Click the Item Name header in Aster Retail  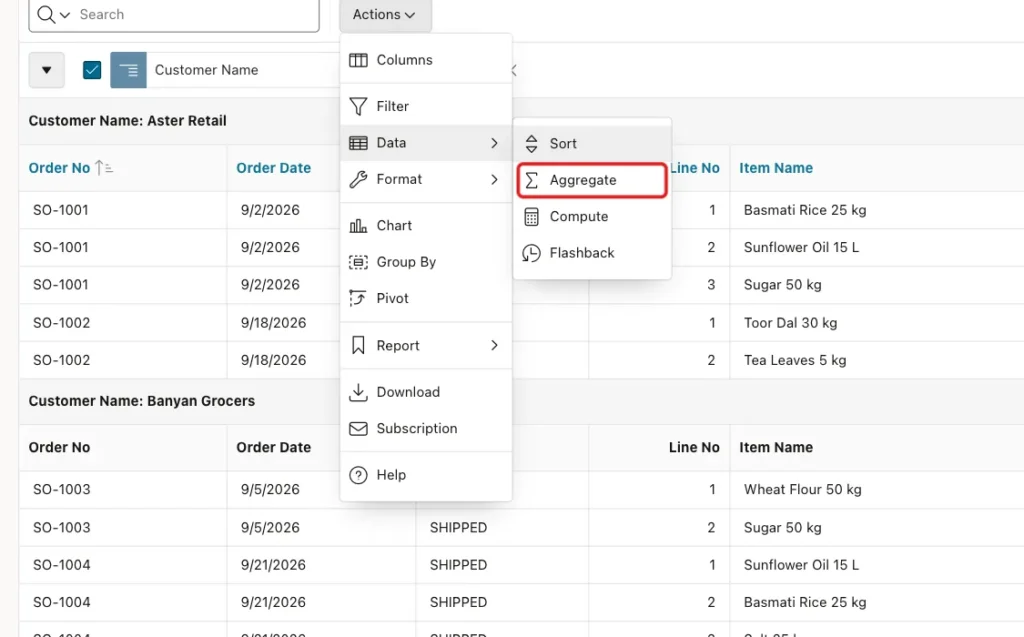pyautogui.click(x=776, y=168)
